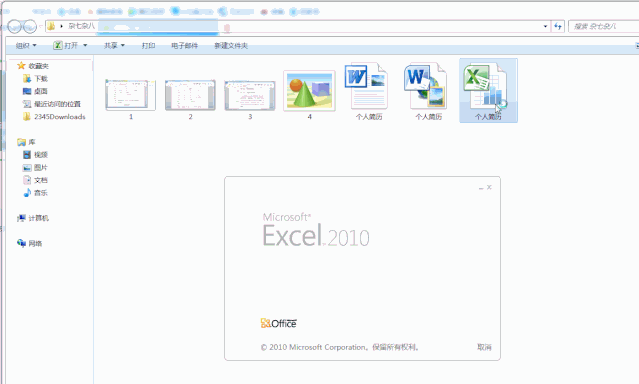Select 收藏夹 in the navigation pane
The width and height of the screenshot is (639, 384).
pyautogui.click(x=39, y=66)
